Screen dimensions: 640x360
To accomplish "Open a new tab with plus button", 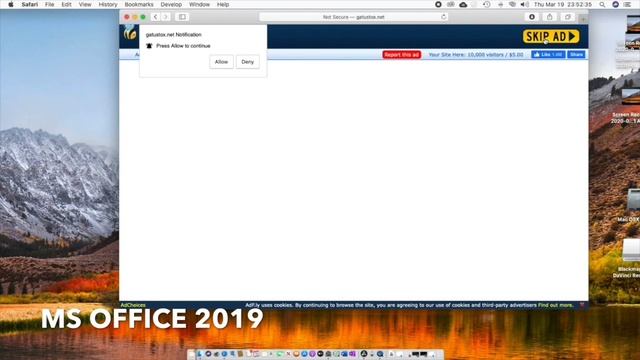I will (x=583, y=19).
